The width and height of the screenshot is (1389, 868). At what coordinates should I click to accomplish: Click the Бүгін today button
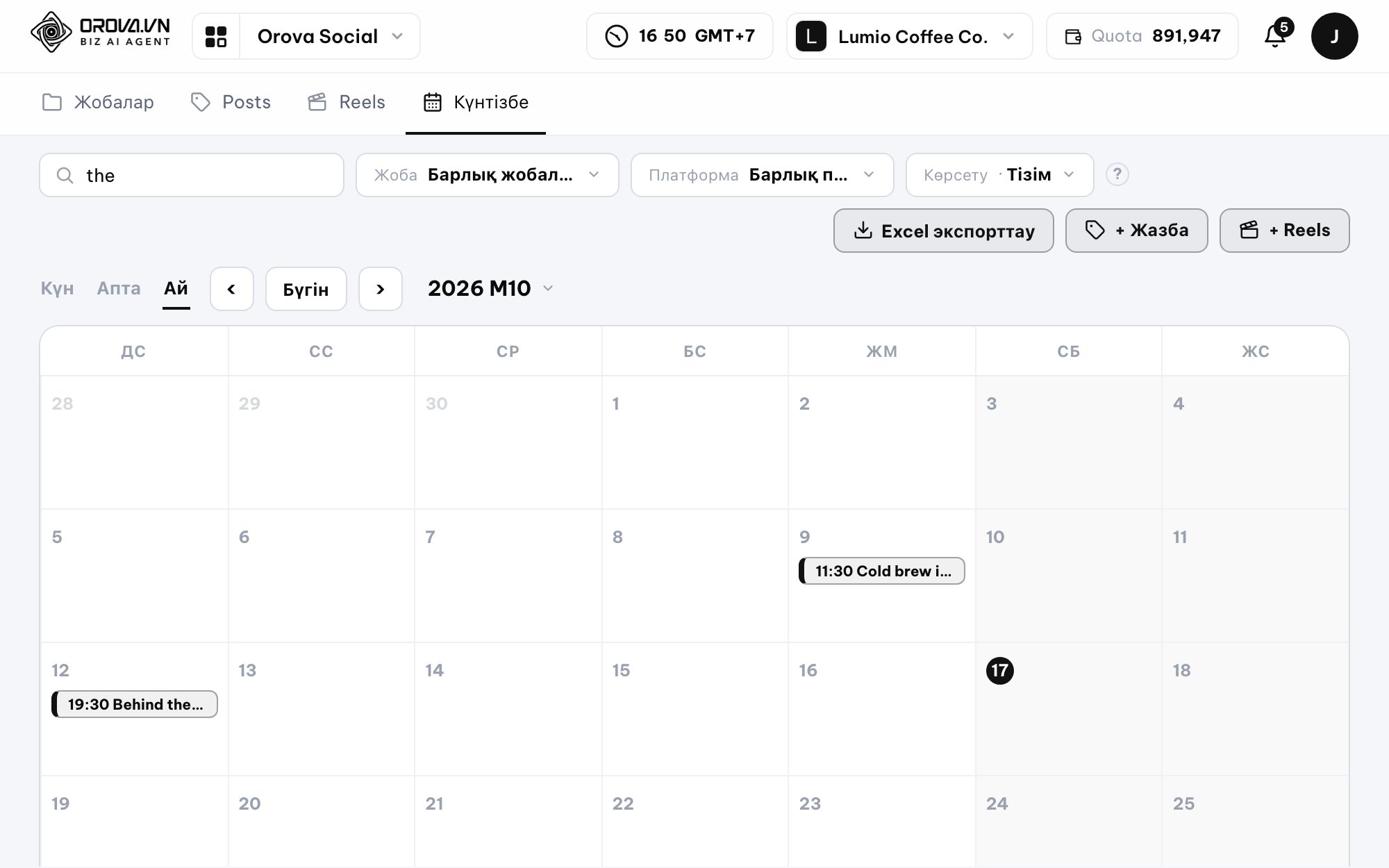click(306, 289)
